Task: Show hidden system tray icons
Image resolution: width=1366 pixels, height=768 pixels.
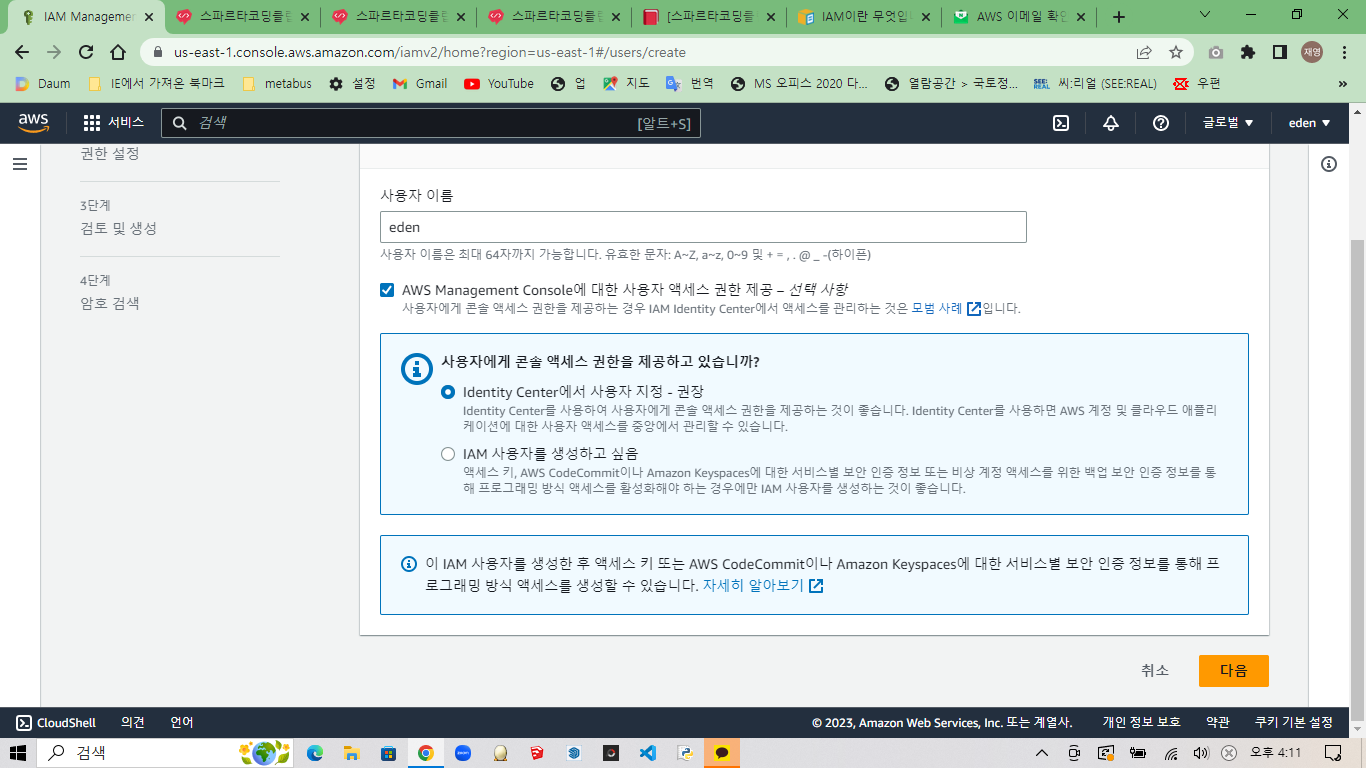Action: tap(1041, 752)
